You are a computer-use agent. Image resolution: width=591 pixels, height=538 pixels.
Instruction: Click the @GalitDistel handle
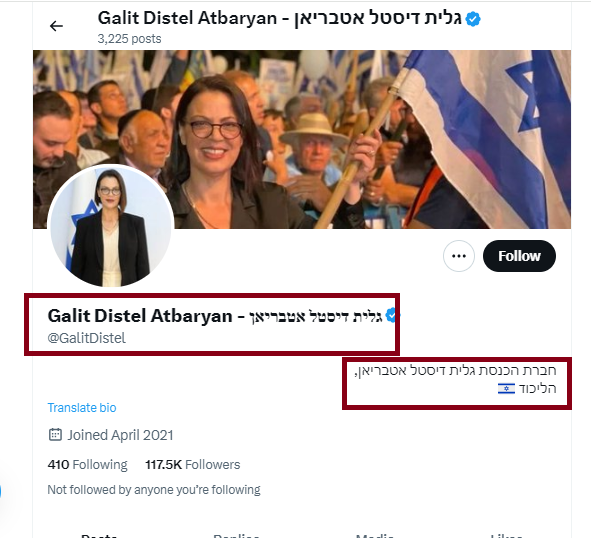(x=87, y=338)
